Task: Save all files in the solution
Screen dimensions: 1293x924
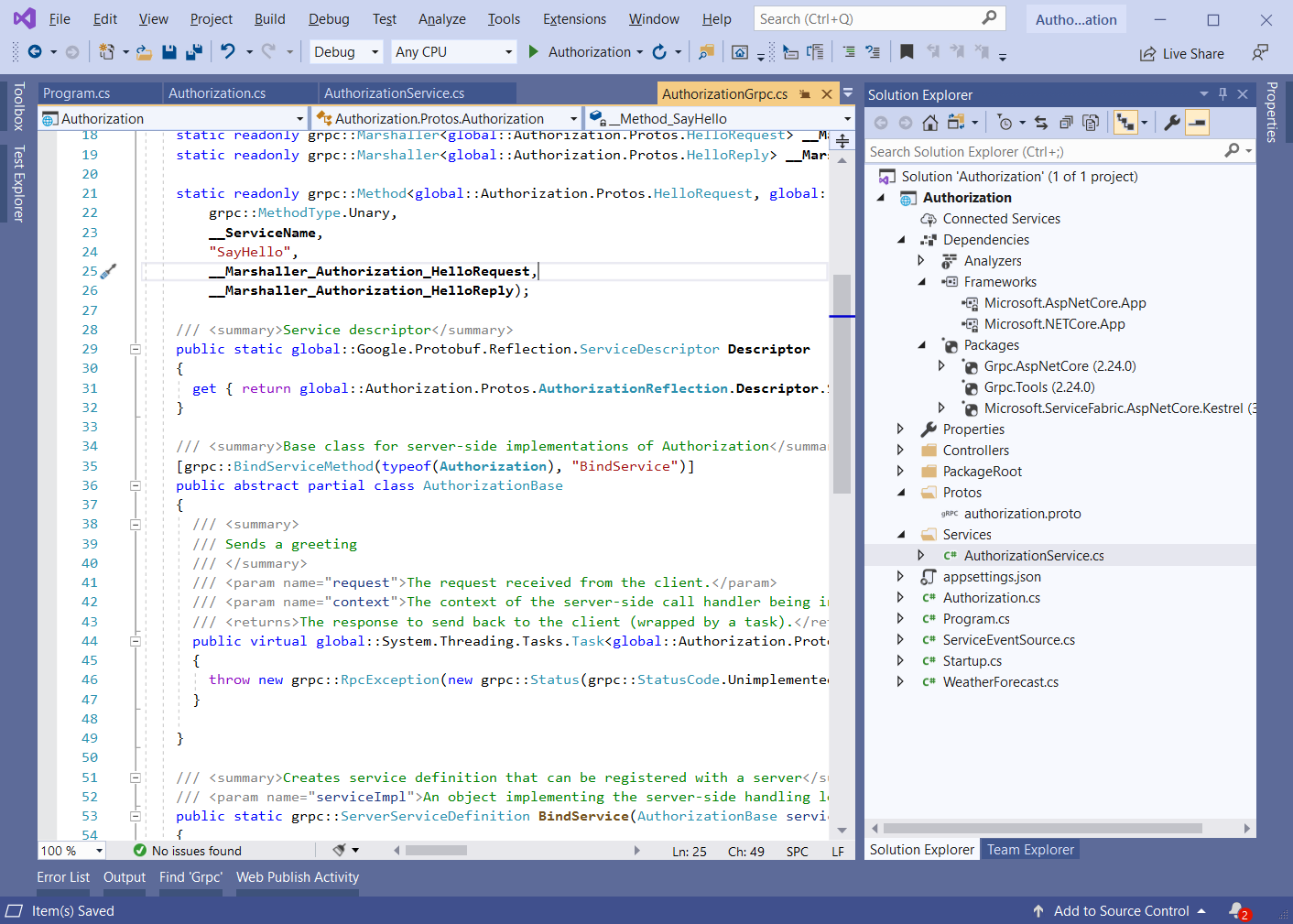Action: point(193,52)
